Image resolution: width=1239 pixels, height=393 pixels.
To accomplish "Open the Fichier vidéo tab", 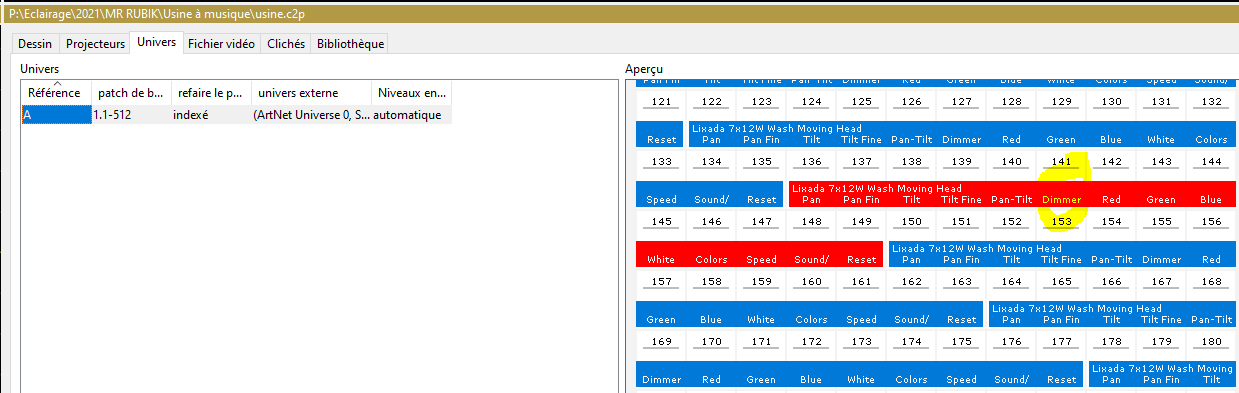I will (221, 44).
